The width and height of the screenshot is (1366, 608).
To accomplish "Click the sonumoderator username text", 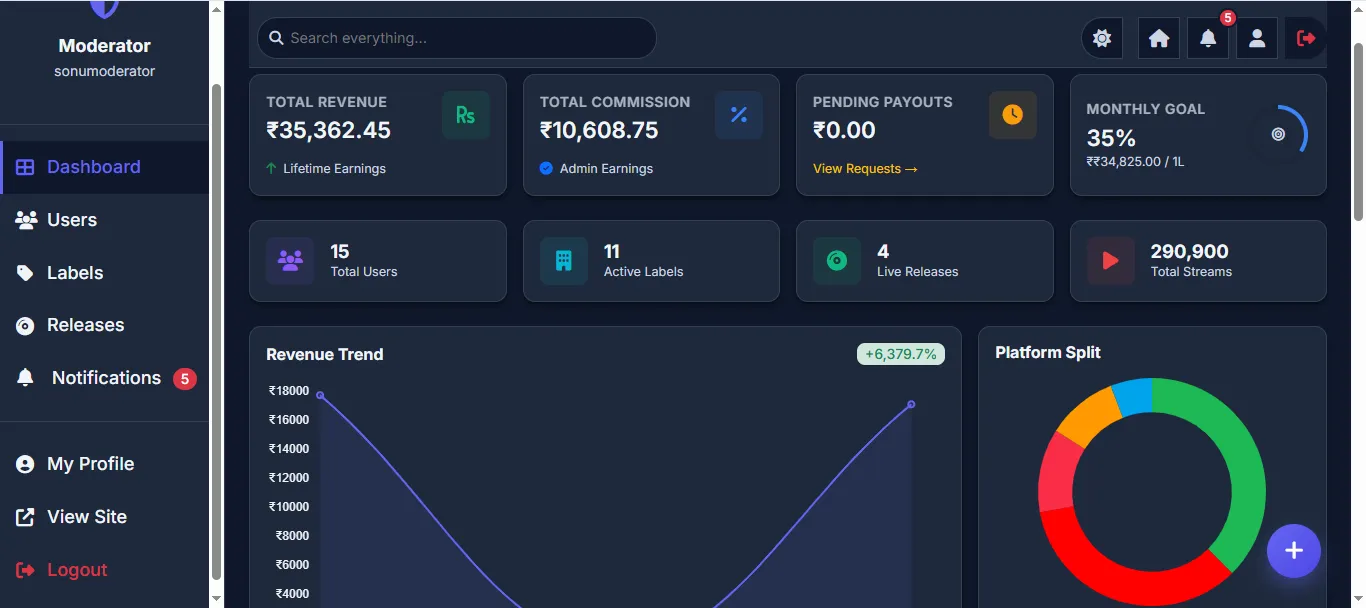I will point(104,71).
